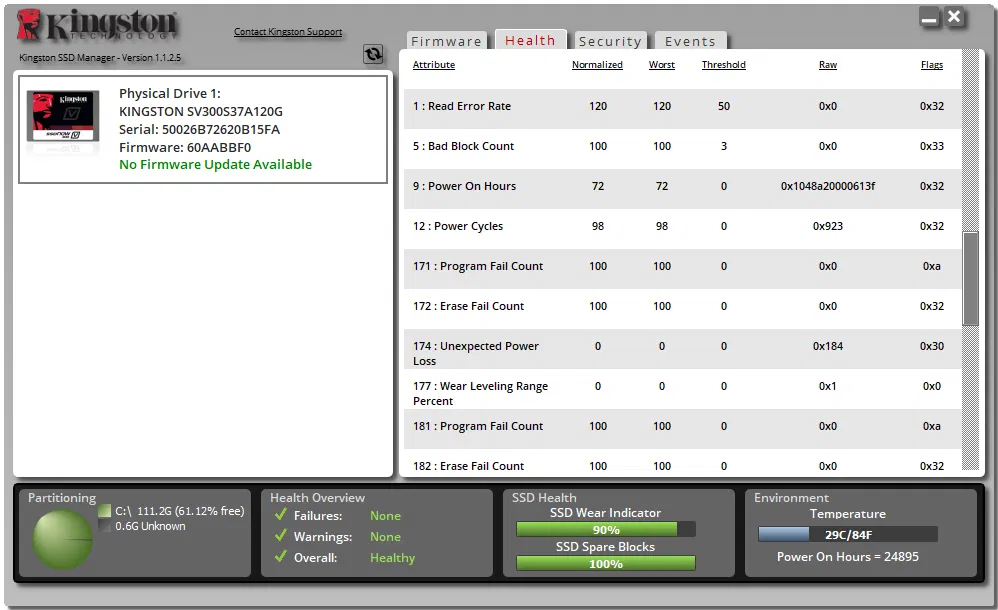Click the attribute list scrollbar thumb
The height and width of the screenshot is (610, 998).
pos(970,278)
